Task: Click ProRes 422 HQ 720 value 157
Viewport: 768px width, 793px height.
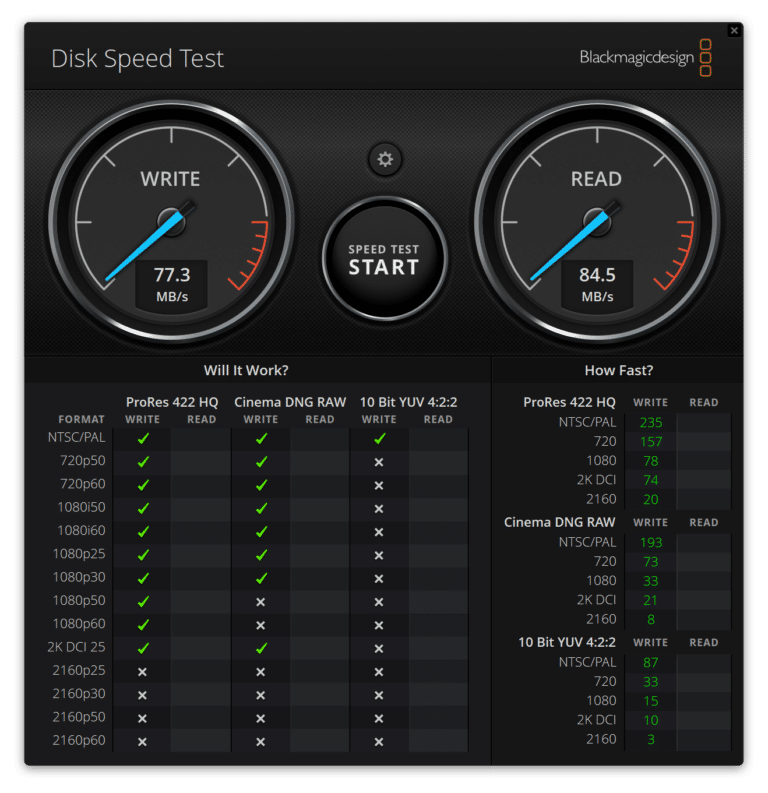Action: 651,442
